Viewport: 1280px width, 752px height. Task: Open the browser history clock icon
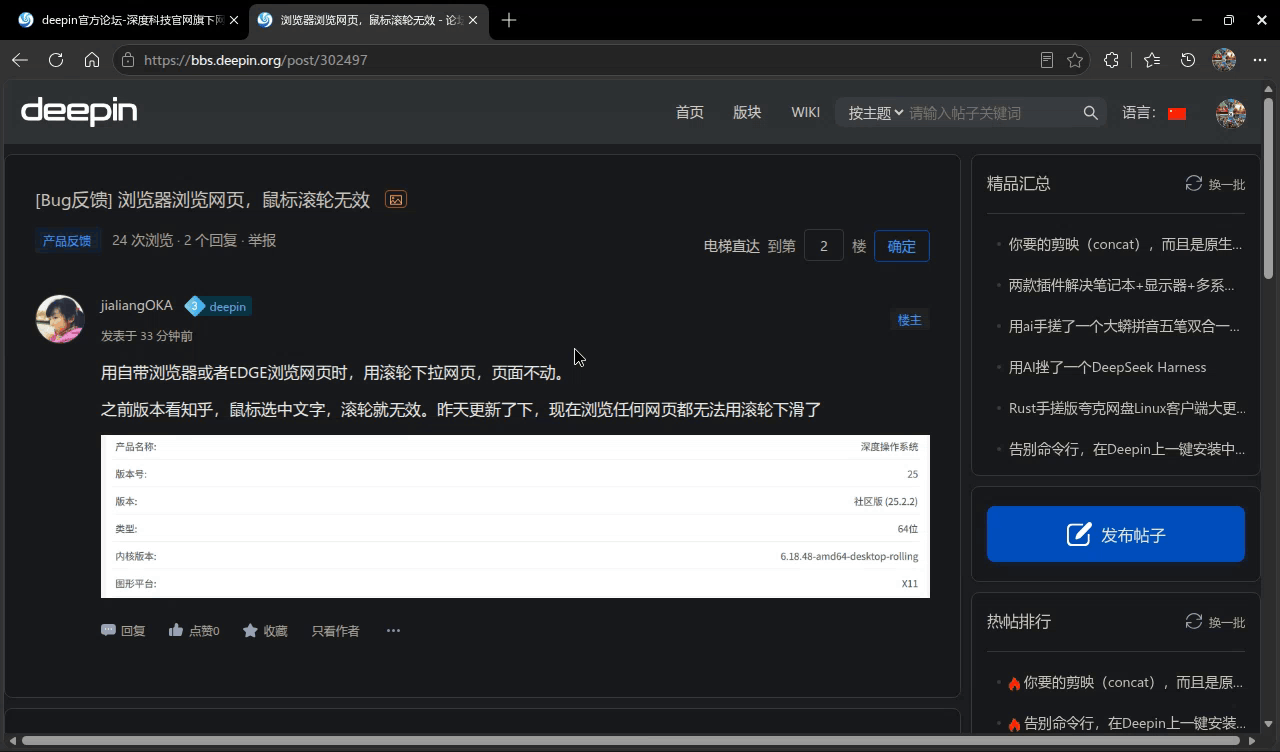1188,60
